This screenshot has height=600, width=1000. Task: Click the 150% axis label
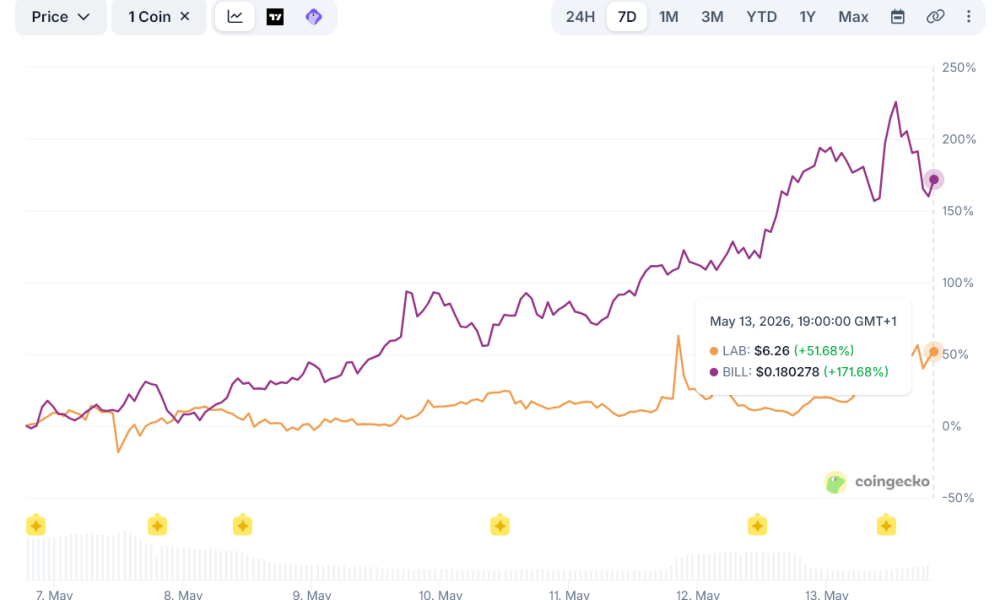coord(958,211)
